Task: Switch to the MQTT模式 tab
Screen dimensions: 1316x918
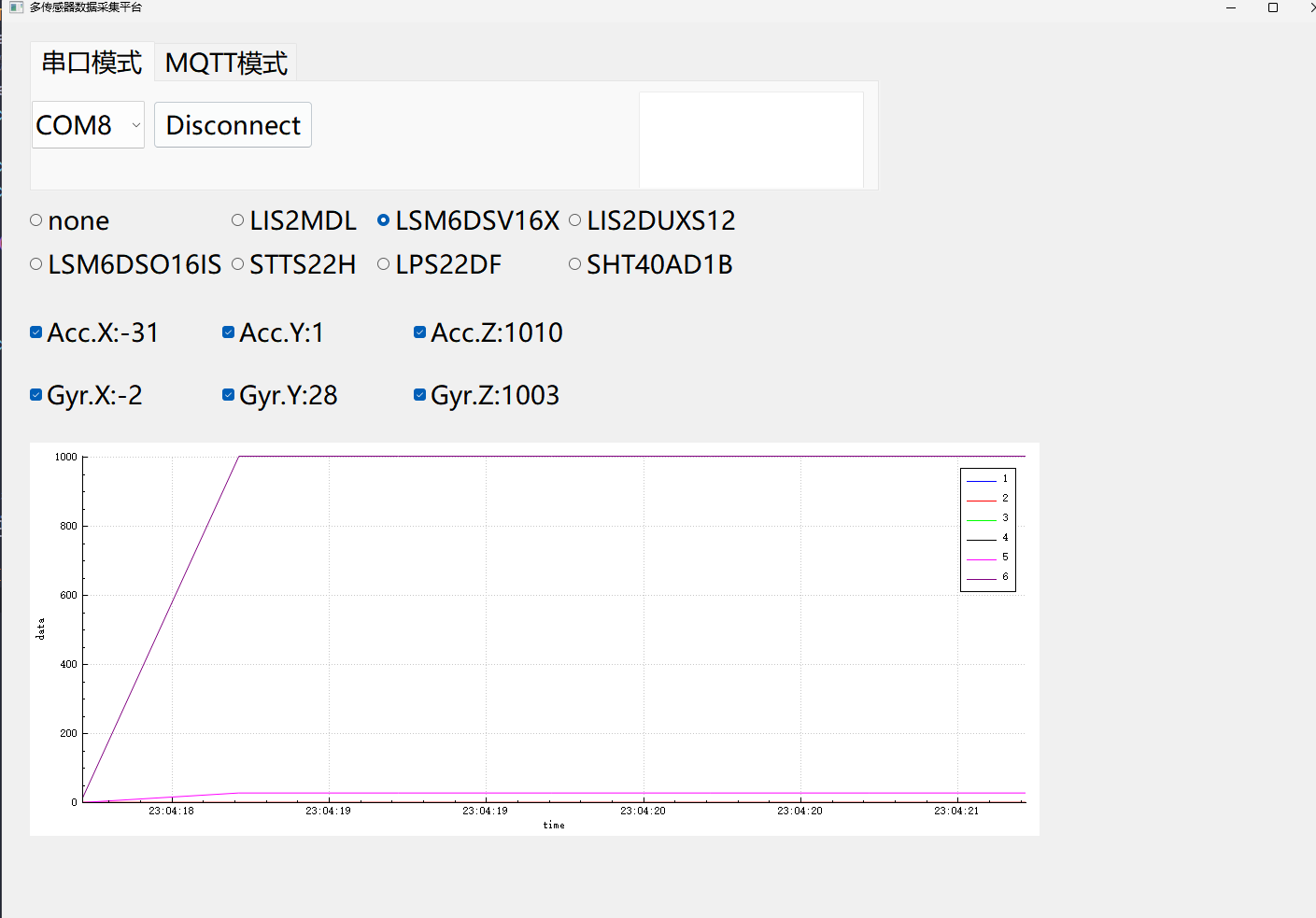Action: 226,63
